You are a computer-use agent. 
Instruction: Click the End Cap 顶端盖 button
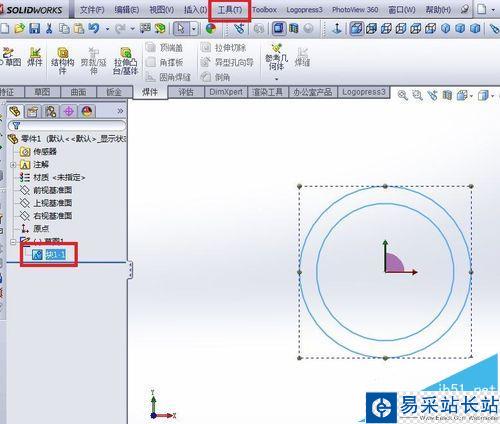coord(165,48)
